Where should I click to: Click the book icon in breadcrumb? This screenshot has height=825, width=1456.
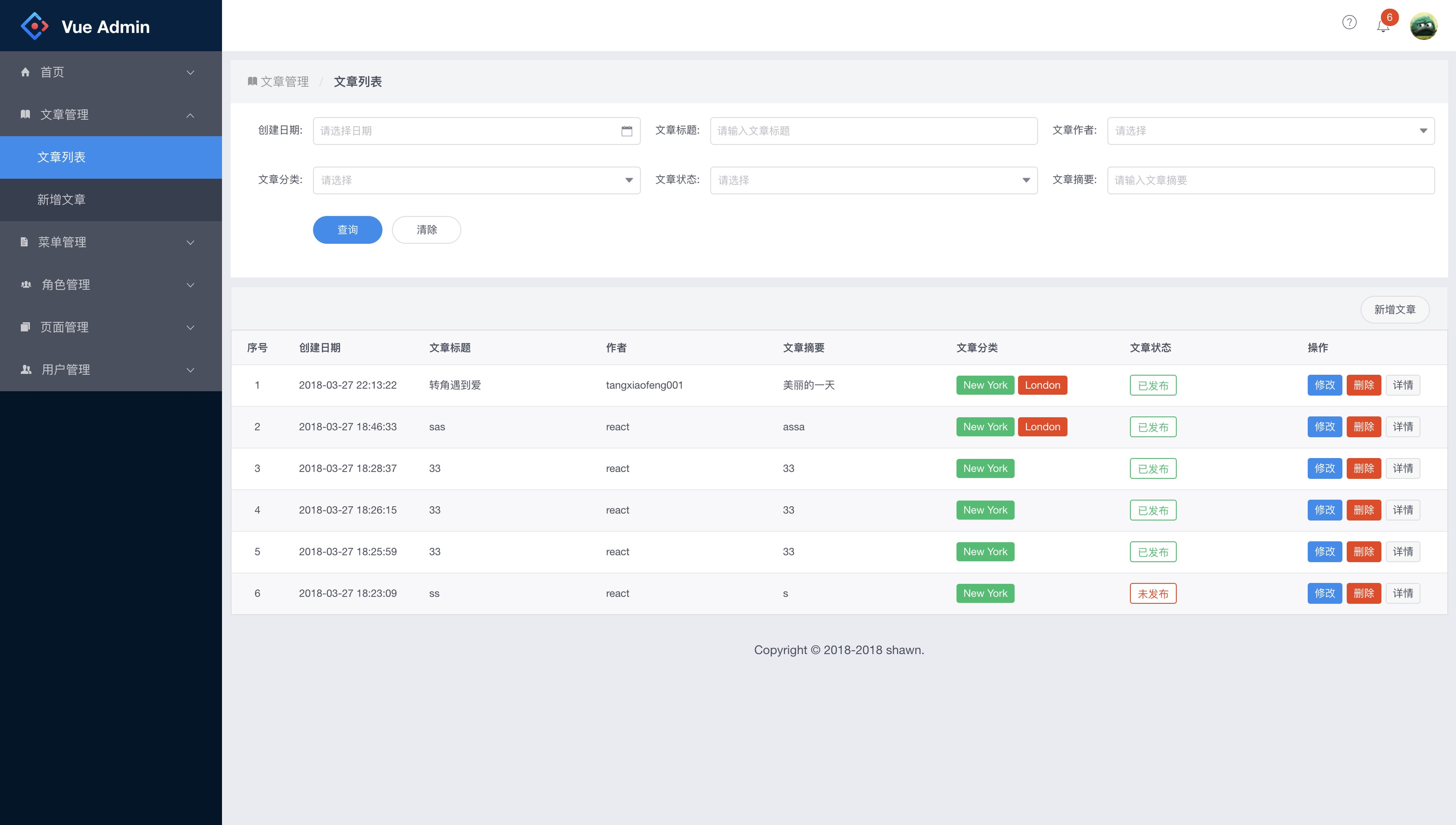point(253,81)
